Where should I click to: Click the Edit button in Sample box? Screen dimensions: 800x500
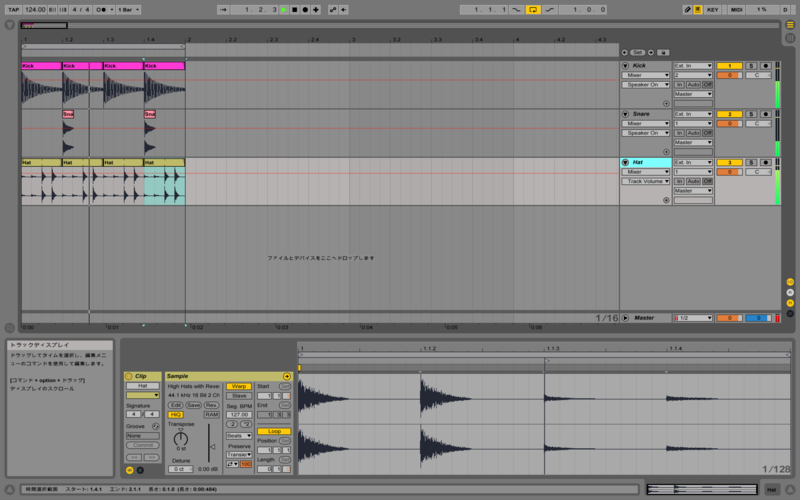click(x=176, y=405)
